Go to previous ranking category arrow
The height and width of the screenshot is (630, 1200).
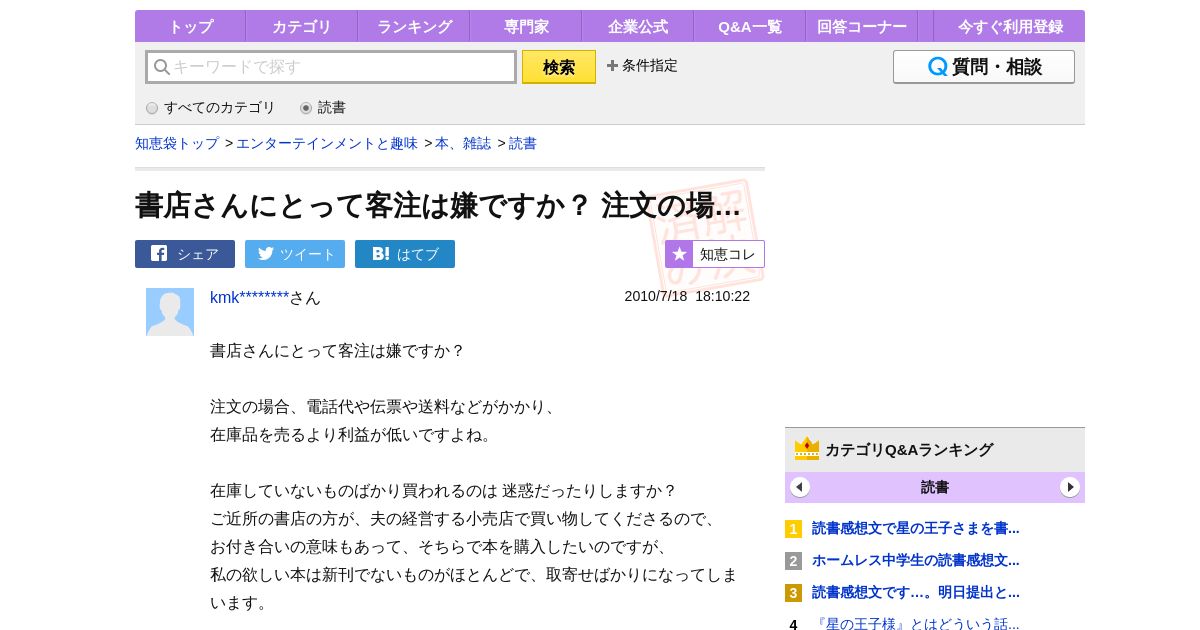[x=800, y=487]
